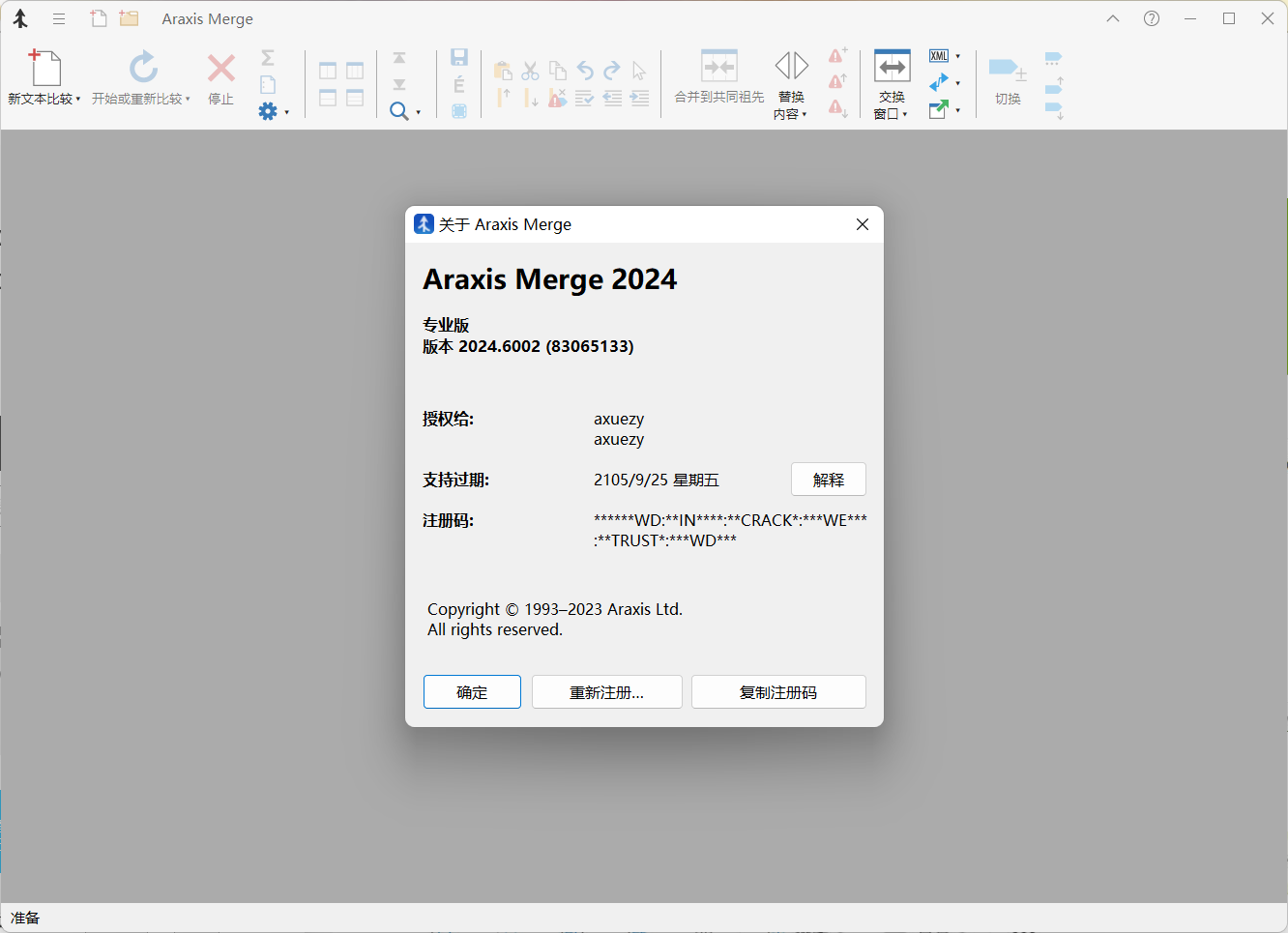1288x933 pixels.
Task: Expand the 开始或重新比较 dropdown arrow
Action: (188, 99)
